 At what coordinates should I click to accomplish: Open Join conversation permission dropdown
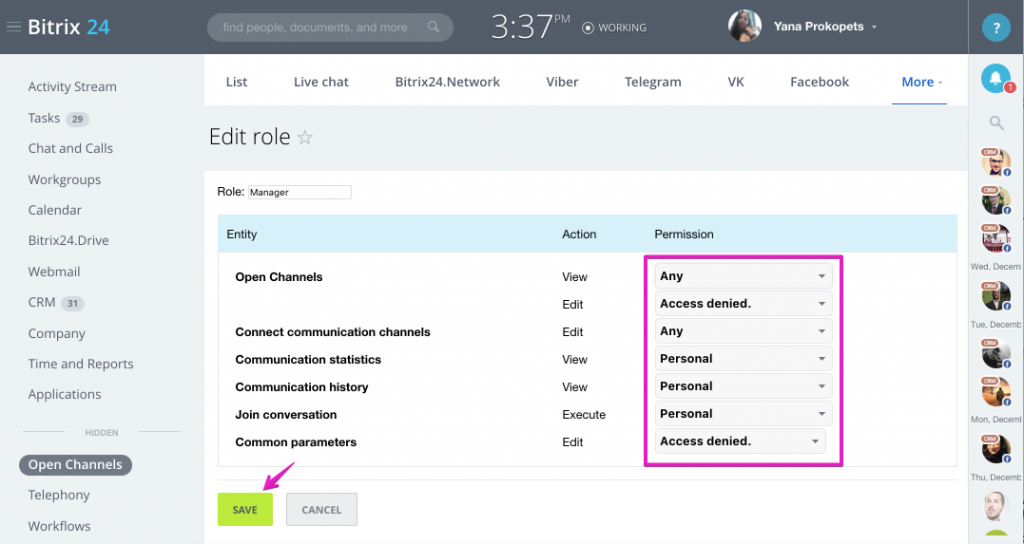[x=743, y=413]
